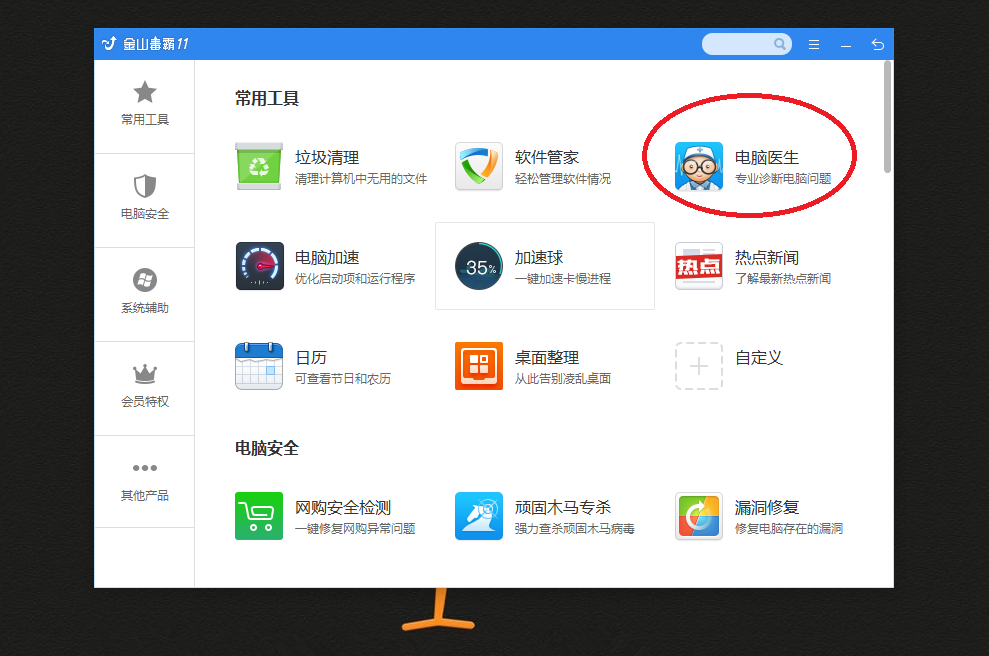Launch the 桌面整理 orange icon
This screenshot has width=989, height=656.
coord(479,366)
